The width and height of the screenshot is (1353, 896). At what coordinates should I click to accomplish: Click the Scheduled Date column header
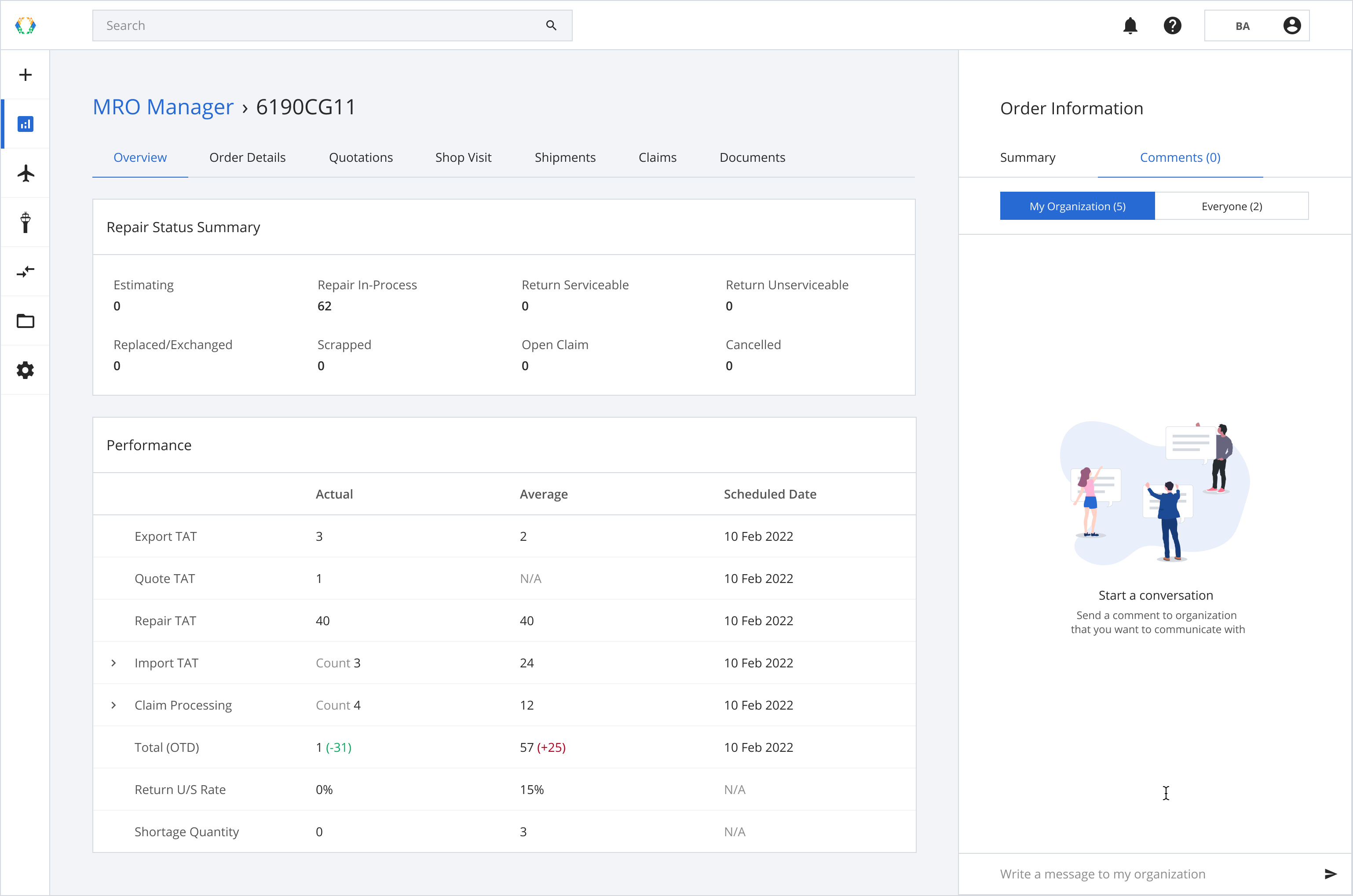coord(770,494)
